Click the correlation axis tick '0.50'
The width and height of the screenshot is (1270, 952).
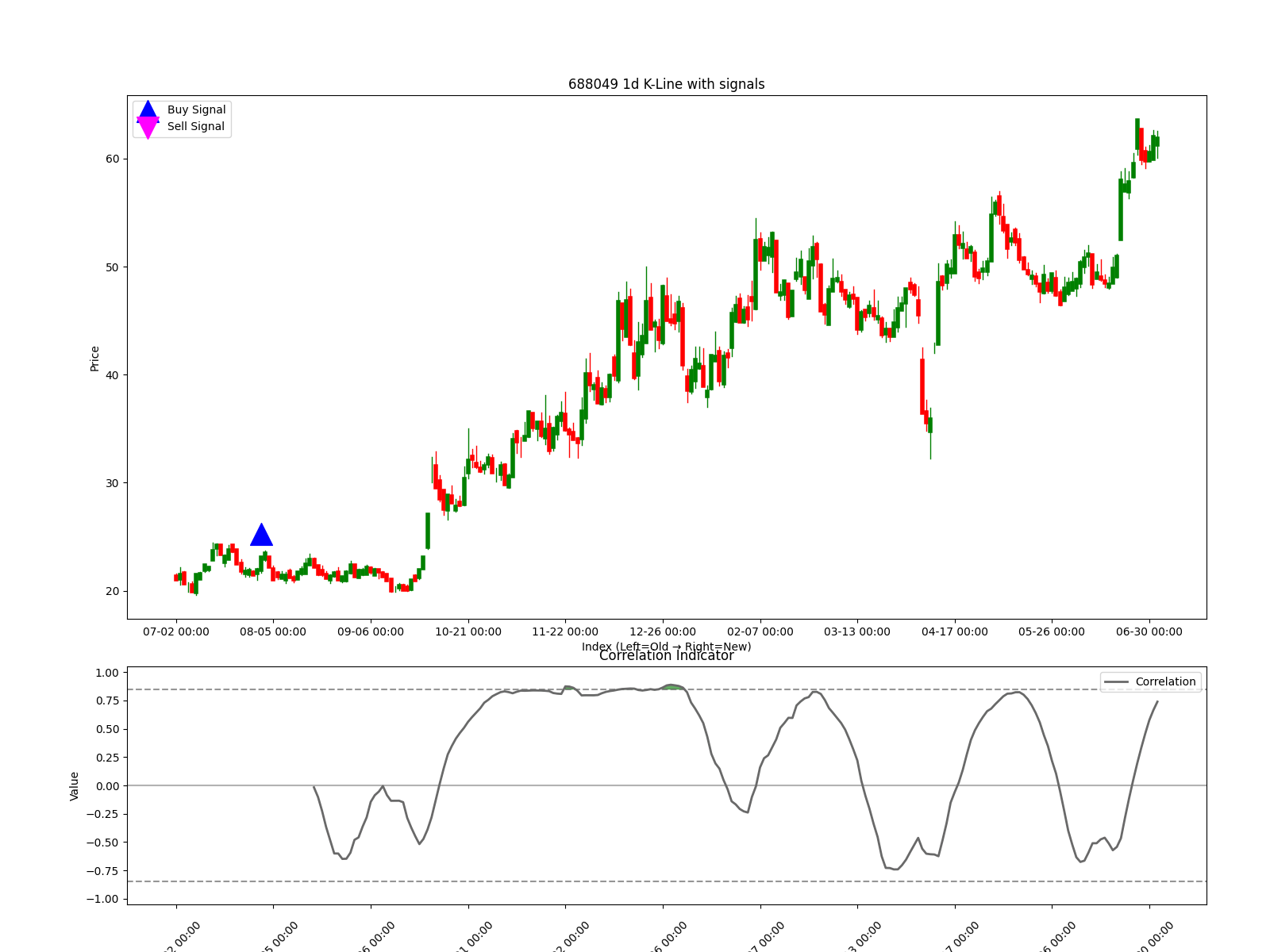(x=106, y=729)
